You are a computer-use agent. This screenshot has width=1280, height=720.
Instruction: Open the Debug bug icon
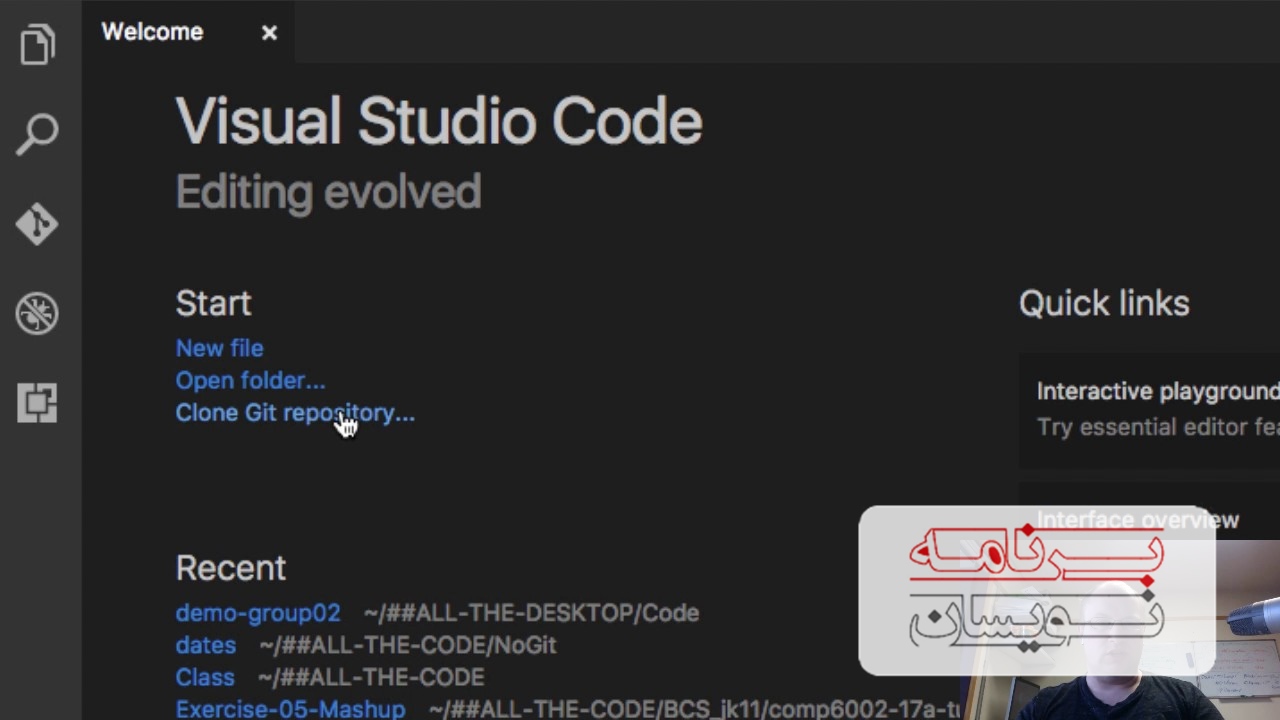(x=37, y=314)
